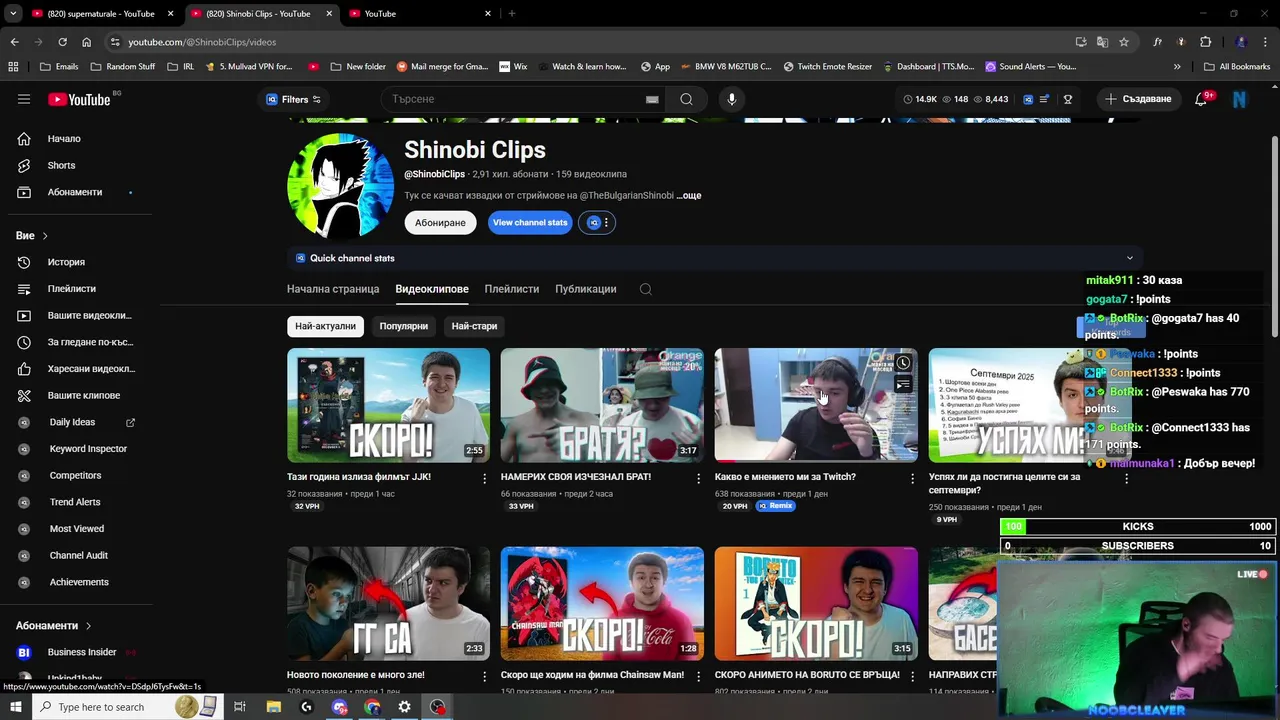Search within channel using magnifier icon

[646, 289]
